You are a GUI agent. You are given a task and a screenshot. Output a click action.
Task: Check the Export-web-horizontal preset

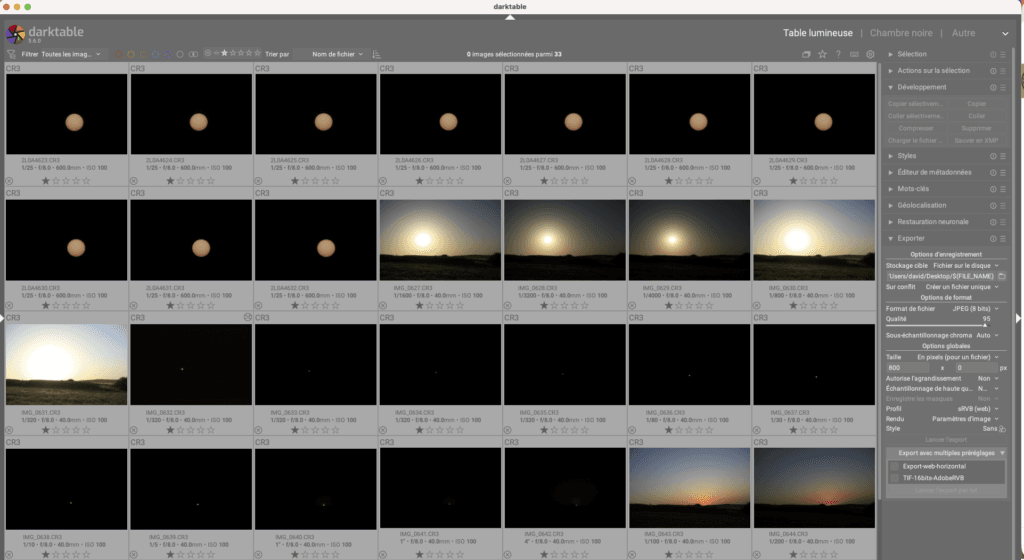pyautogui.click(x=894, y=467)
